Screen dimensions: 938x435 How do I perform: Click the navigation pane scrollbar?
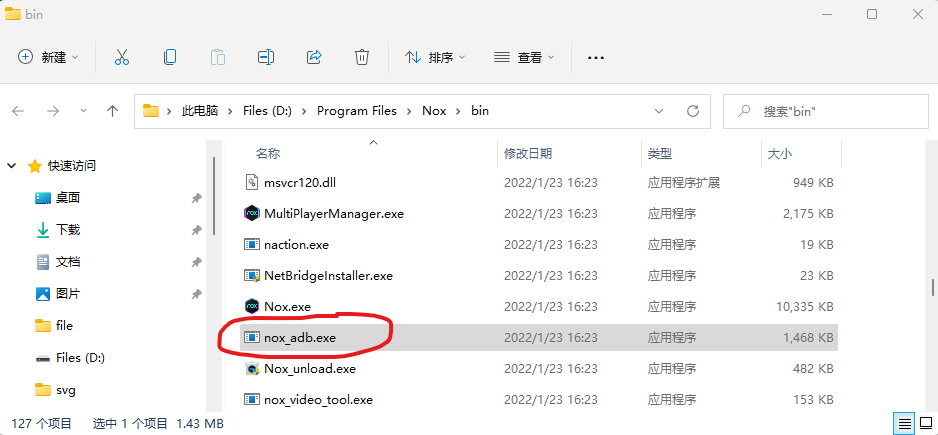click(x=214, y=196)
